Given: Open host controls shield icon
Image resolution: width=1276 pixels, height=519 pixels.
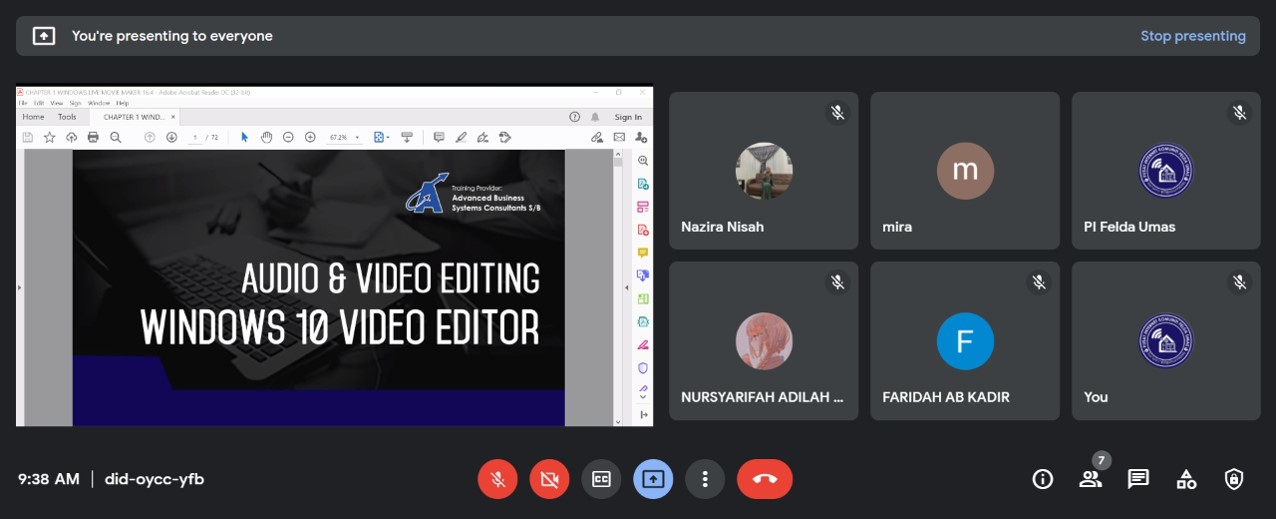Looking at the screenshot, I should tap(1234, 479).
